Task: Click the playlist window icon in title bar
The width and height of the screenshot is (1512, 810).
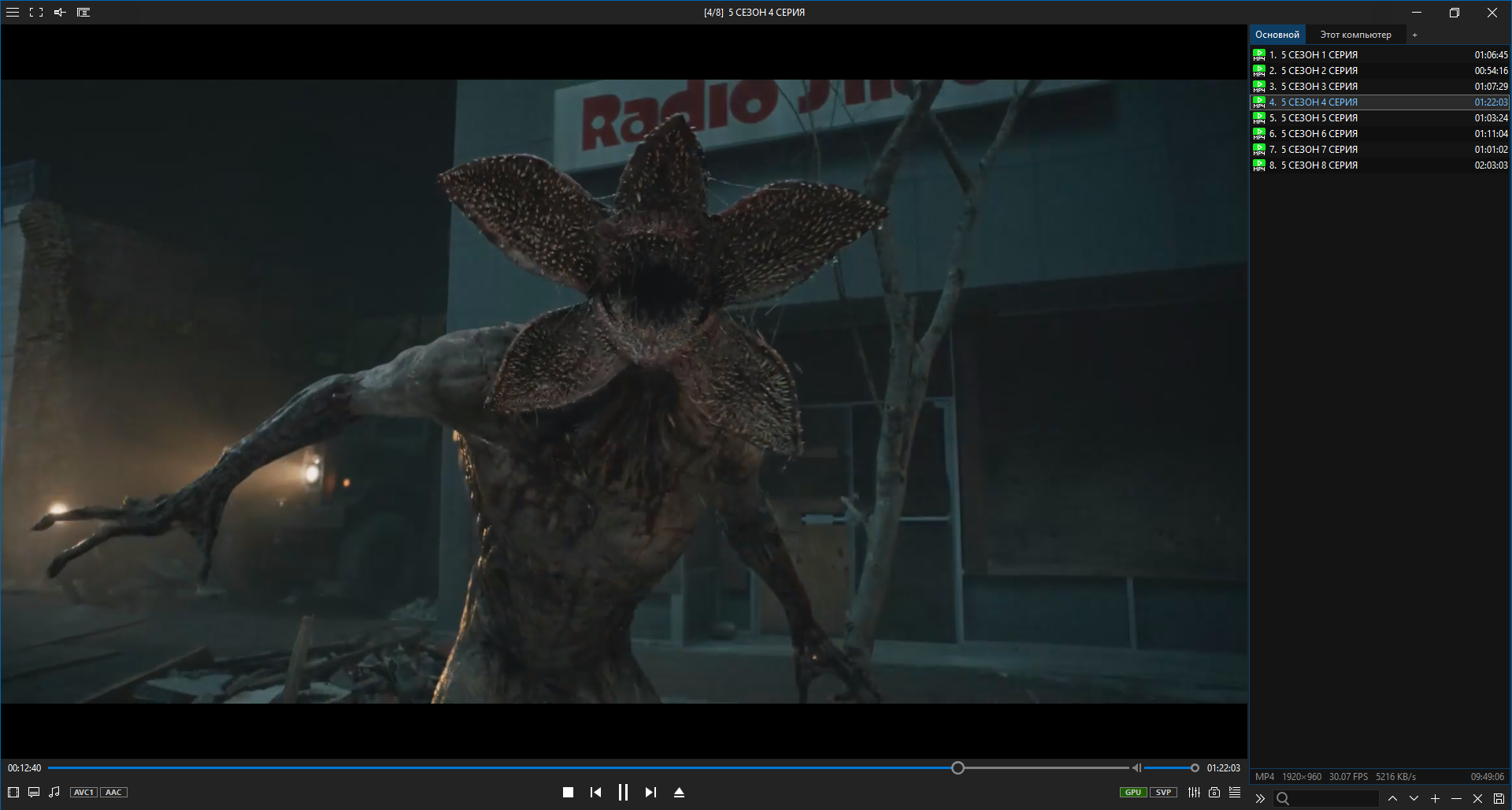Action: 83,13
